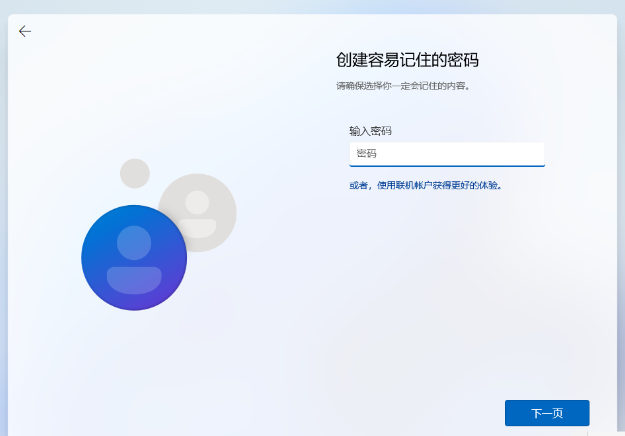
Task: Click the large blue user avatar
Action: coord(133,258)
